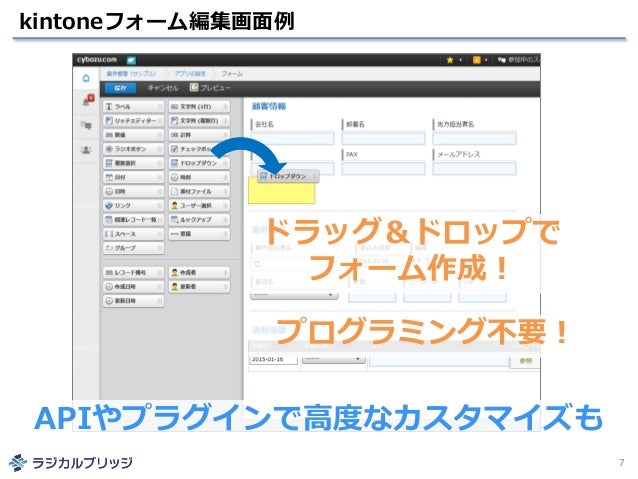Go to アプリの設定 breadcrumb
The image size is (638, 479).
coord(190,74)
